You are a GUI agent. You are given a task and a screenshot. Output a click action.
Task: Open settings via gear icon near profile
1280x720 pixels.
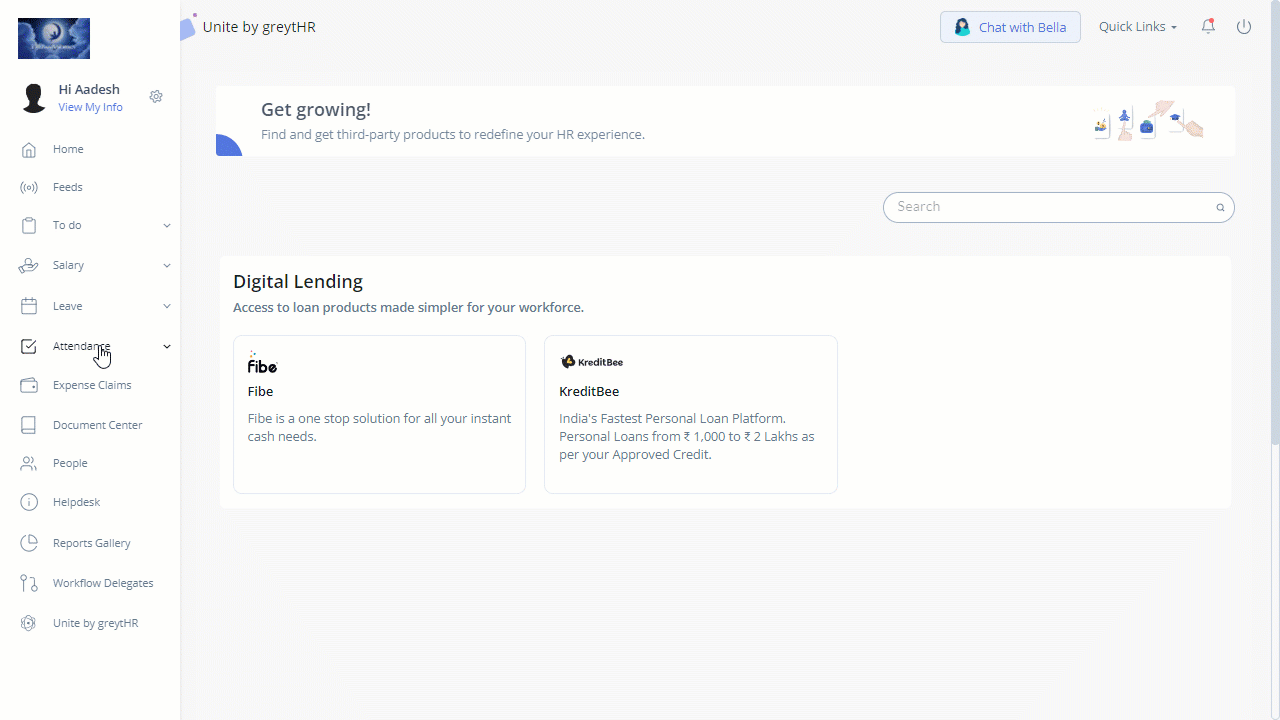pyautogui.click(x=156, y=97)
